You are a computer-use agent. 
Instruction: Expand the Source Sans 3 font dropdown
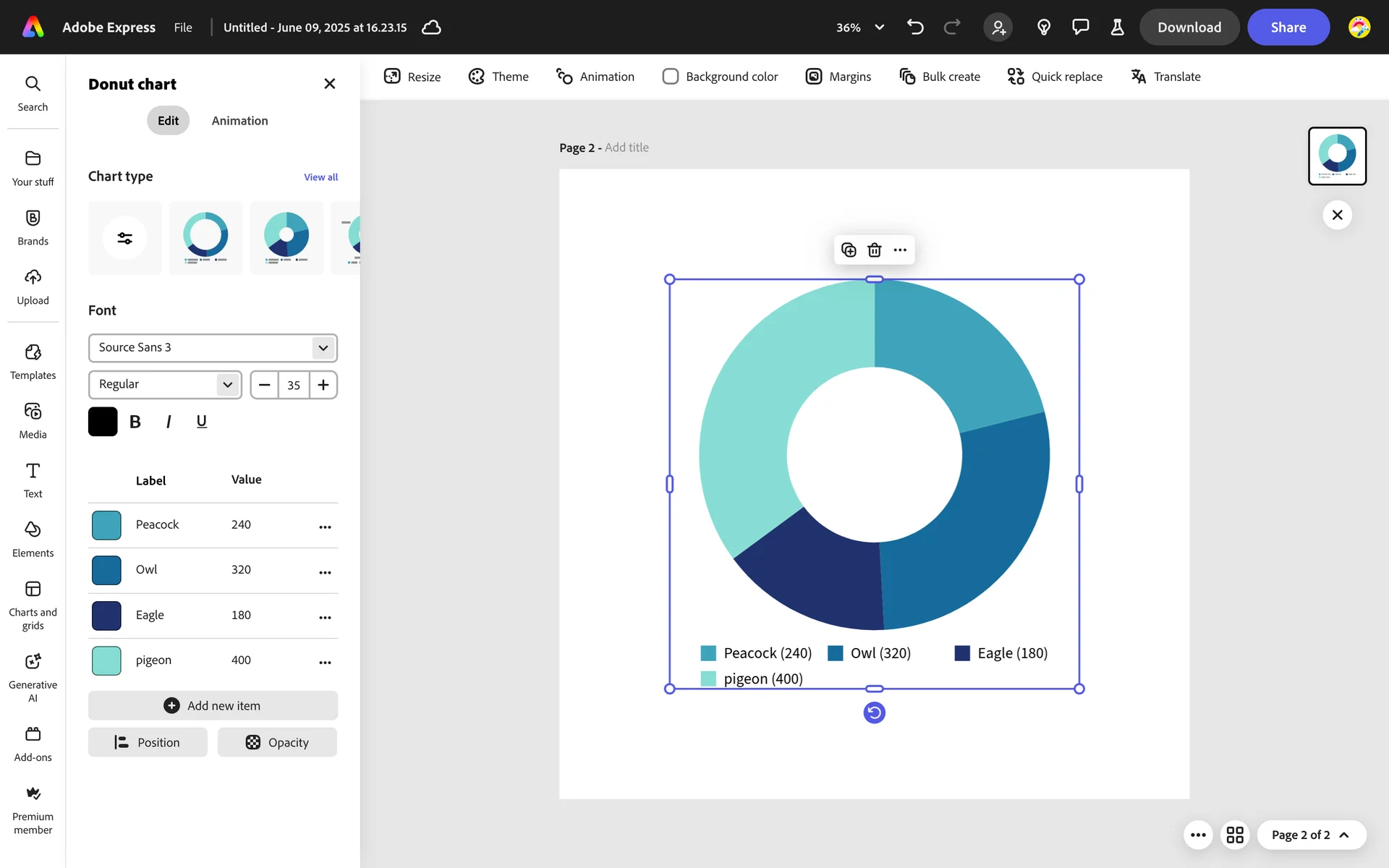click(323, 348)
